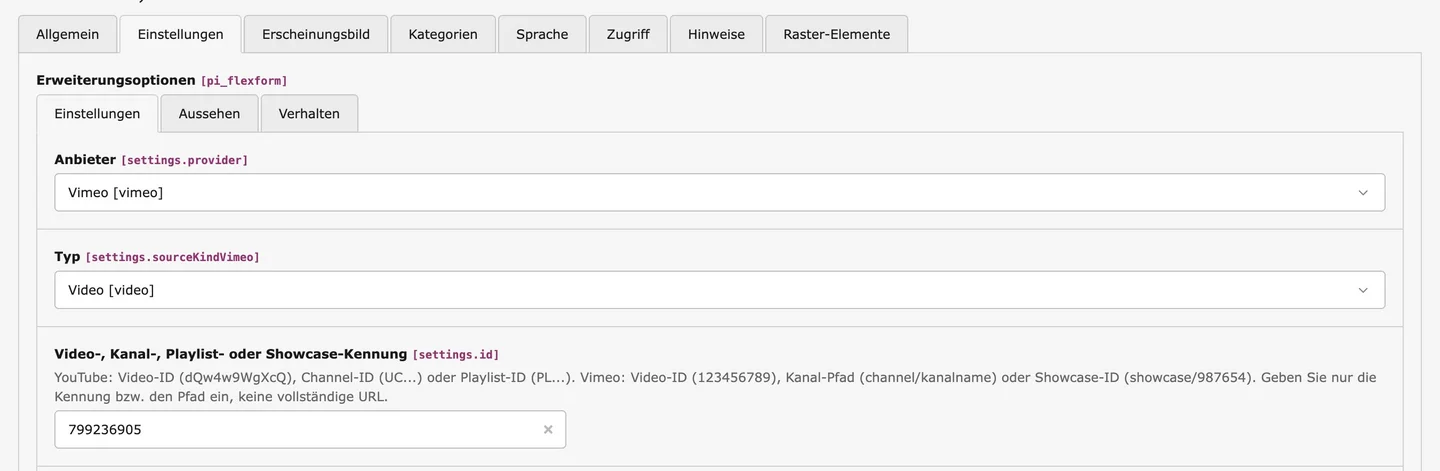Image resolution: width=1440 pixels, height=471 pixels.
Task: Click the chevron arrow on the Typ select
Action: click(x=1362, y=290)
